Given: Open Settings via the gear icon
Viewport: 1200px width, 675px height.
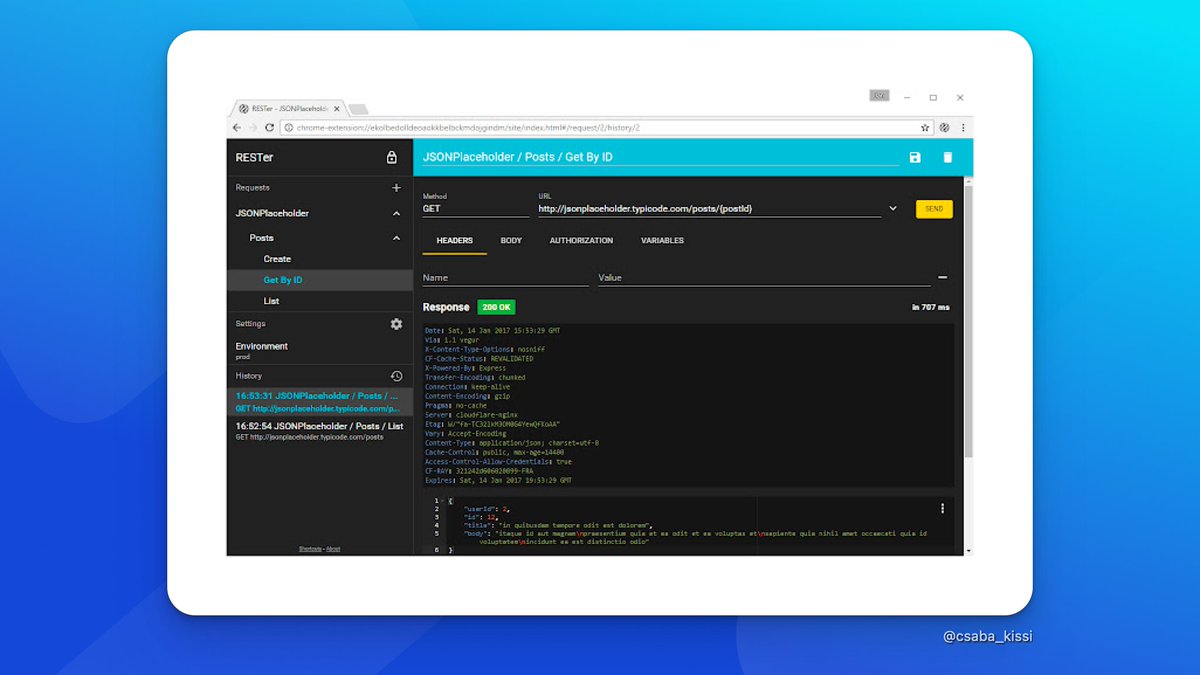Looking at the screenshot, I should (x=396, y=324).
